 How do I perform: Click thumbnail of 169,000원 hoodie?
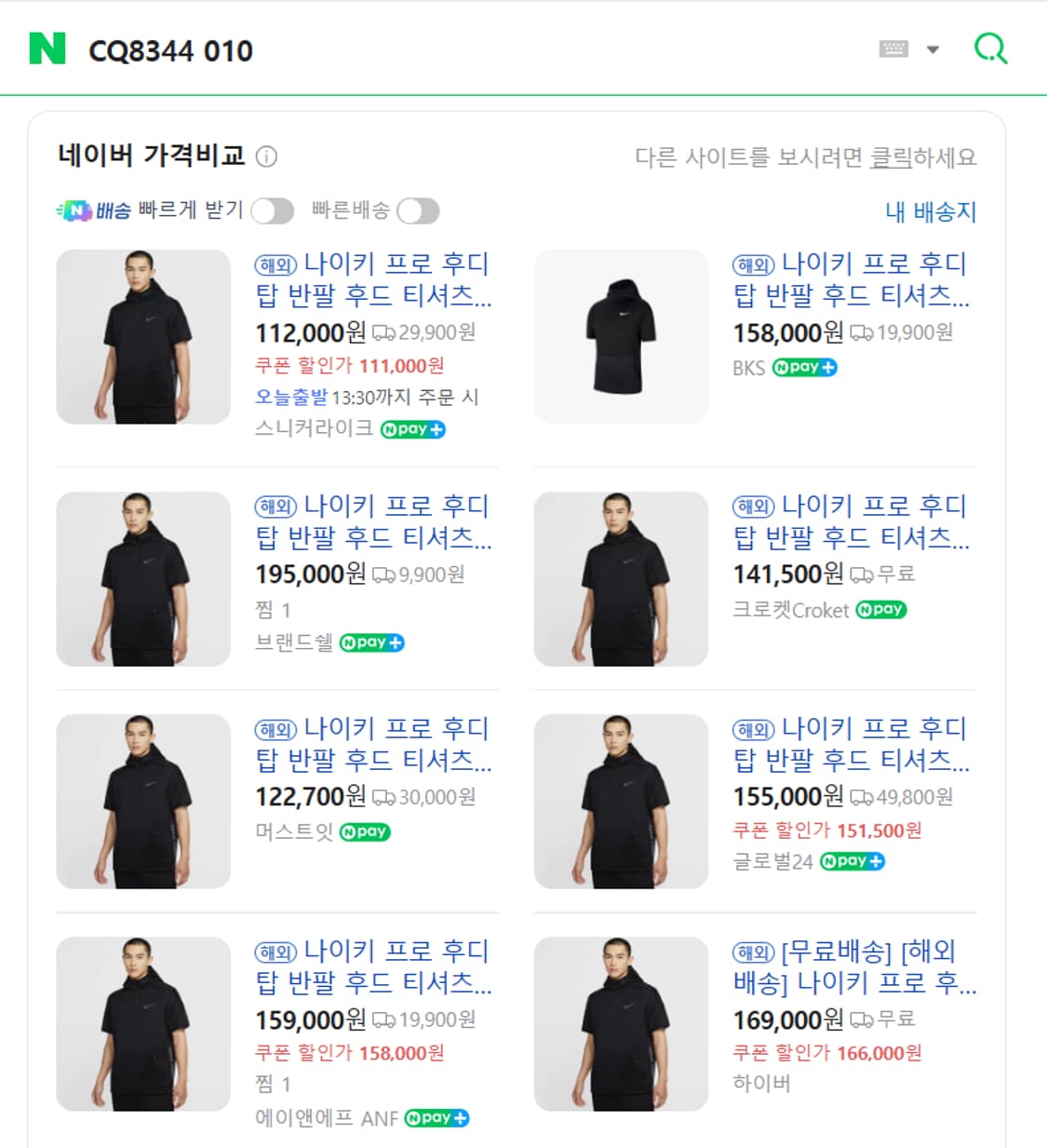(621, 1024)
